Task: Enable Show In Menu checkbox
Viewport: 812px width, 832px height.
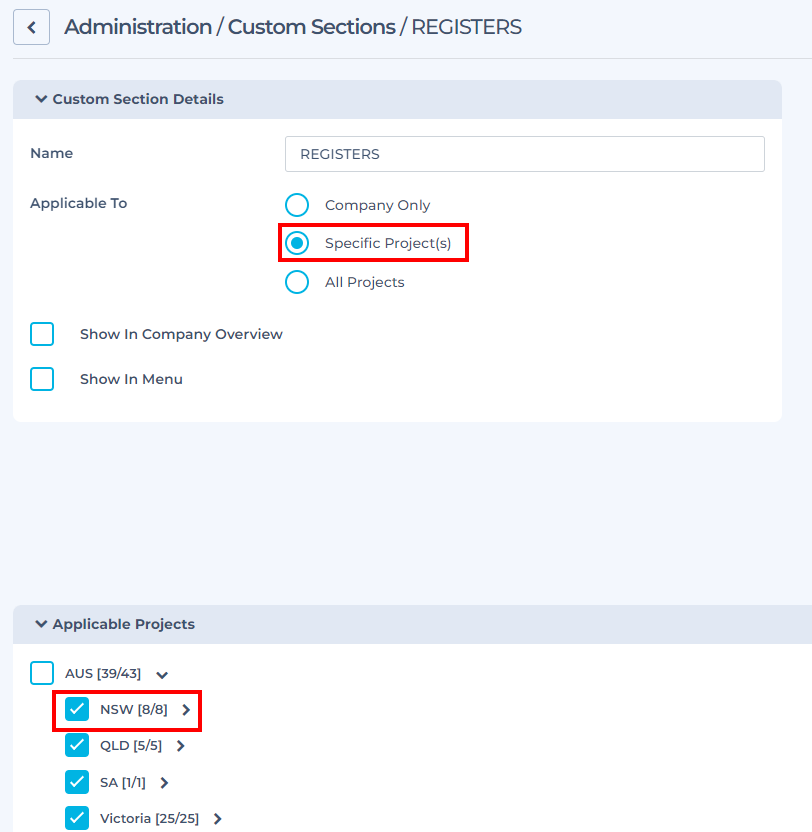Action: [42, 379]
